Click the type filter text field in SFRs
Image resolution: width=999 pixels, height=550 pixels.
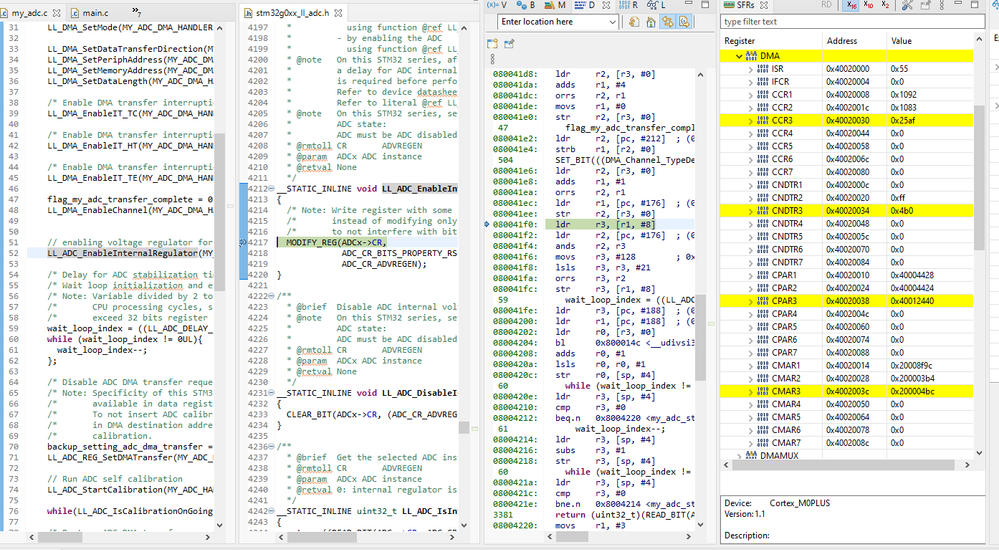(852, 22)
